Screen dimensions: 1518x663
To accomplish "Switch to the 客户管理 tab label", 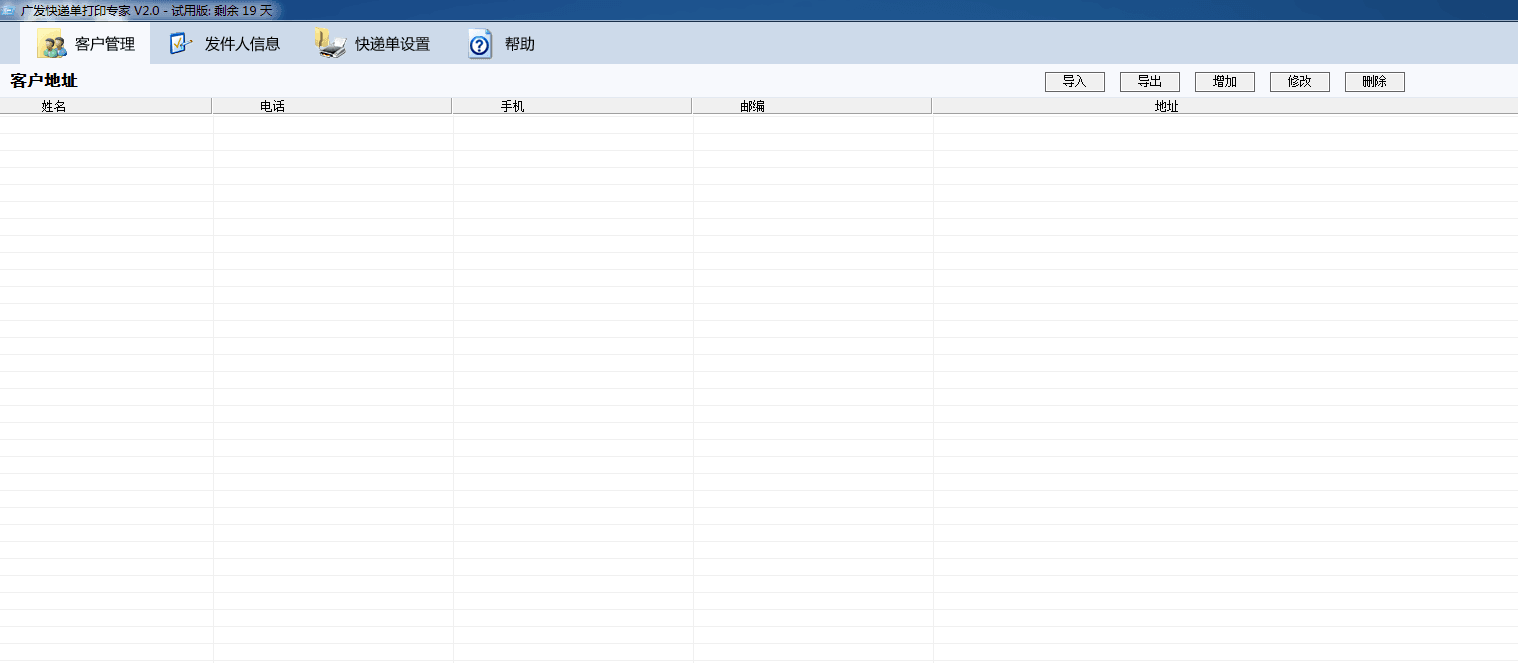I will click(x=105, y=44).
